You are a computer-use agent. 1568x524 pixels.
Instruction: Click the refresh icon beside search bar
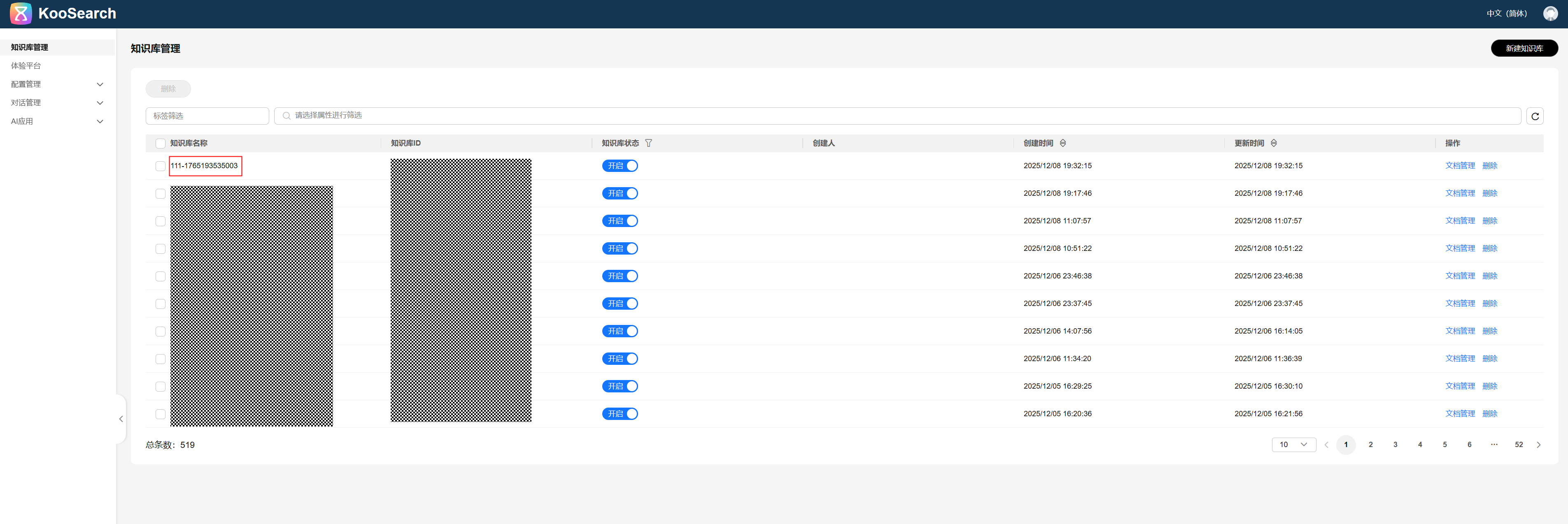pos(1535,116)
